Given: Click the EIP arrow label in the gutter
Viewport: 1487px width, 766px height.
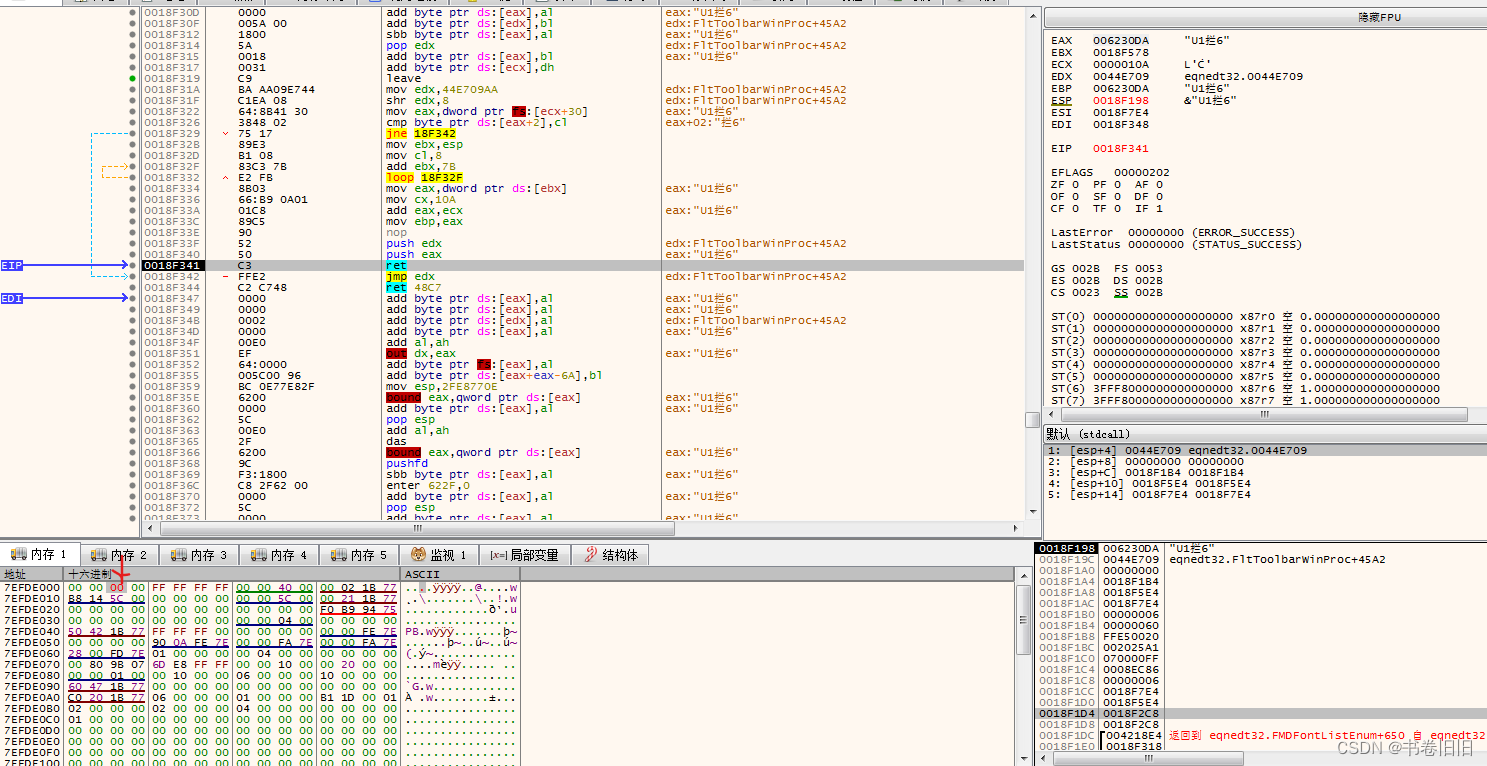Looking at the screenshot, I should [12, 265].
